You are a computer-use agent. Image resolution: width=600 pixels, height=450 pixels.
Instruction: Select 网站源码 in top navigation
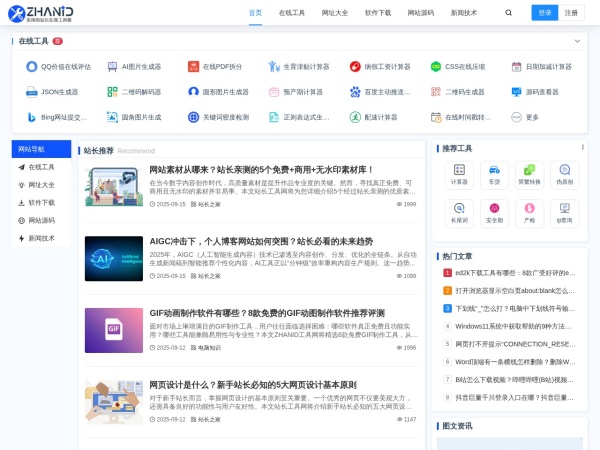(421, 13)
